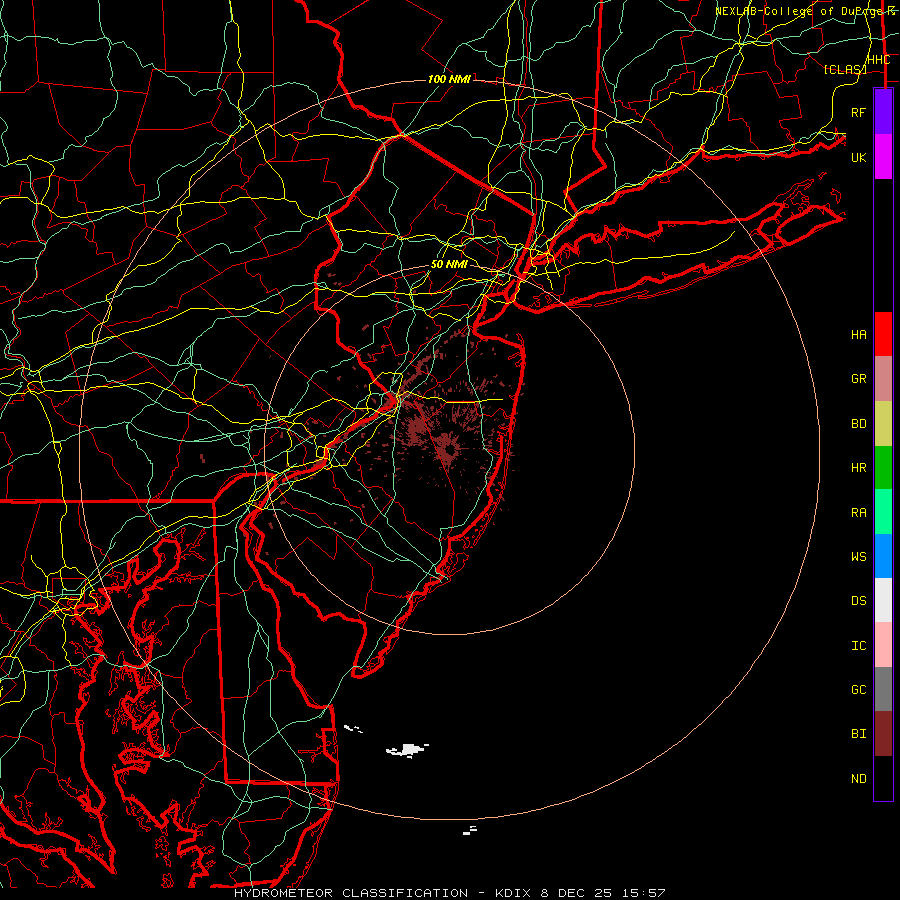Select the GR legend color block
Viewport: 900px width, 900px height.
pyautogui.click(x=883, y=378)
